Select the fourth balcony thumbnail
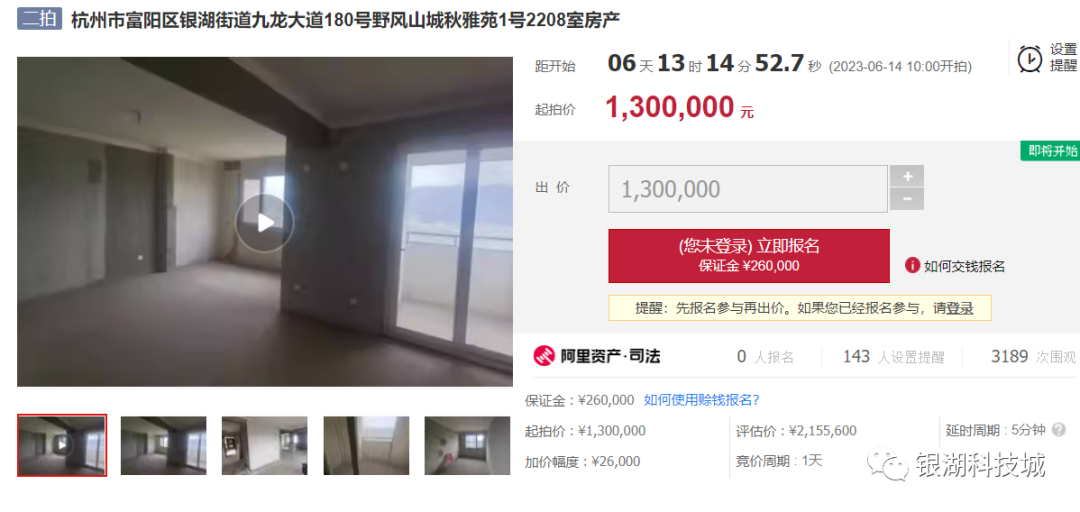 (x=366, y=445)
